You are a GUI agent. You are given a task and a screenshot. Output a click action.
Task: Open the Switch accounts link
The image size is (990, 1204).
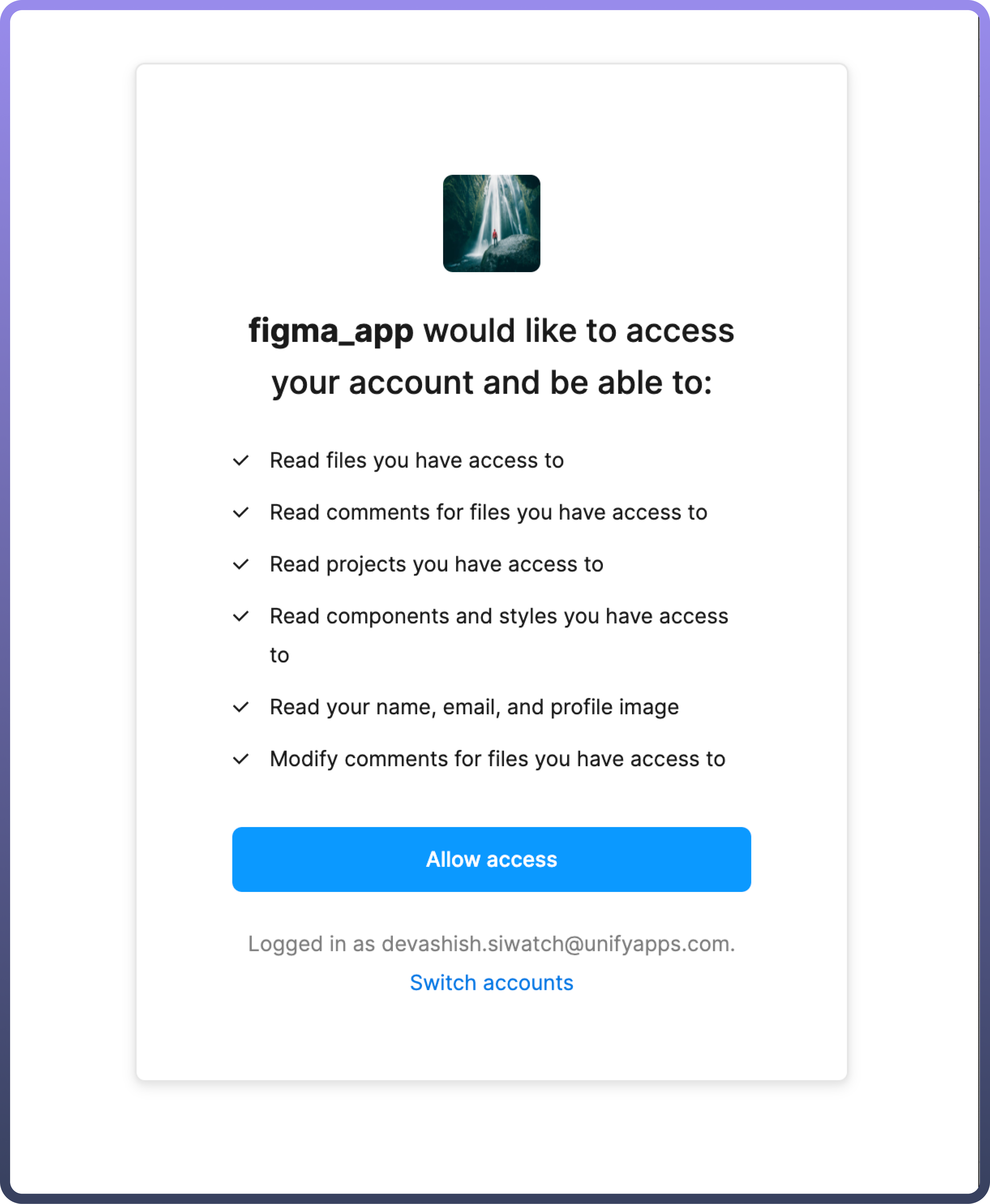tap(491, 983)
